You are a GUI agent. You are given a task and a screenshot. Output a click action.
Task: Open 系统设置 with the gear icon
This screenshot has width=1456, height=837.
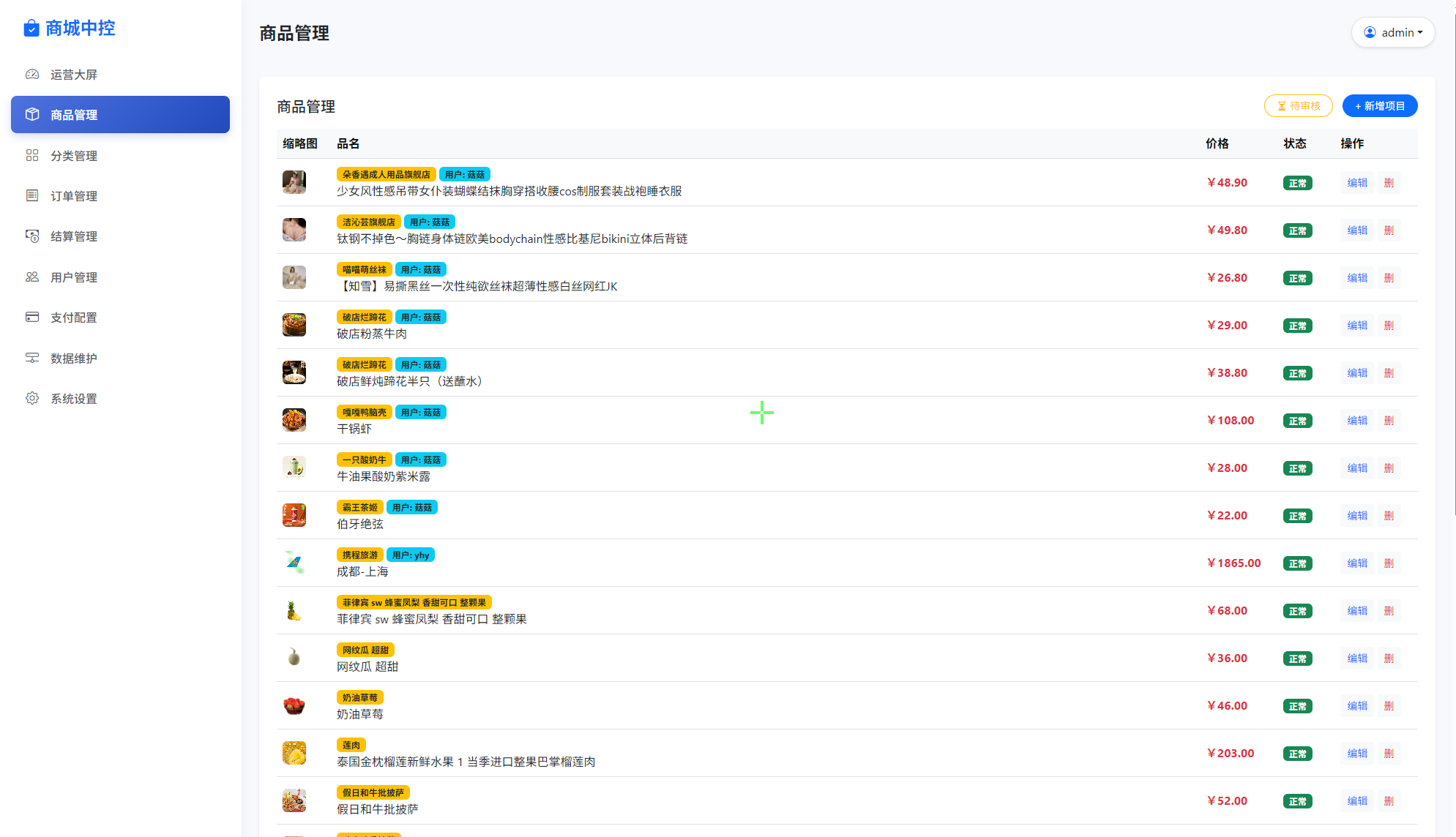(x=31, y=399)
